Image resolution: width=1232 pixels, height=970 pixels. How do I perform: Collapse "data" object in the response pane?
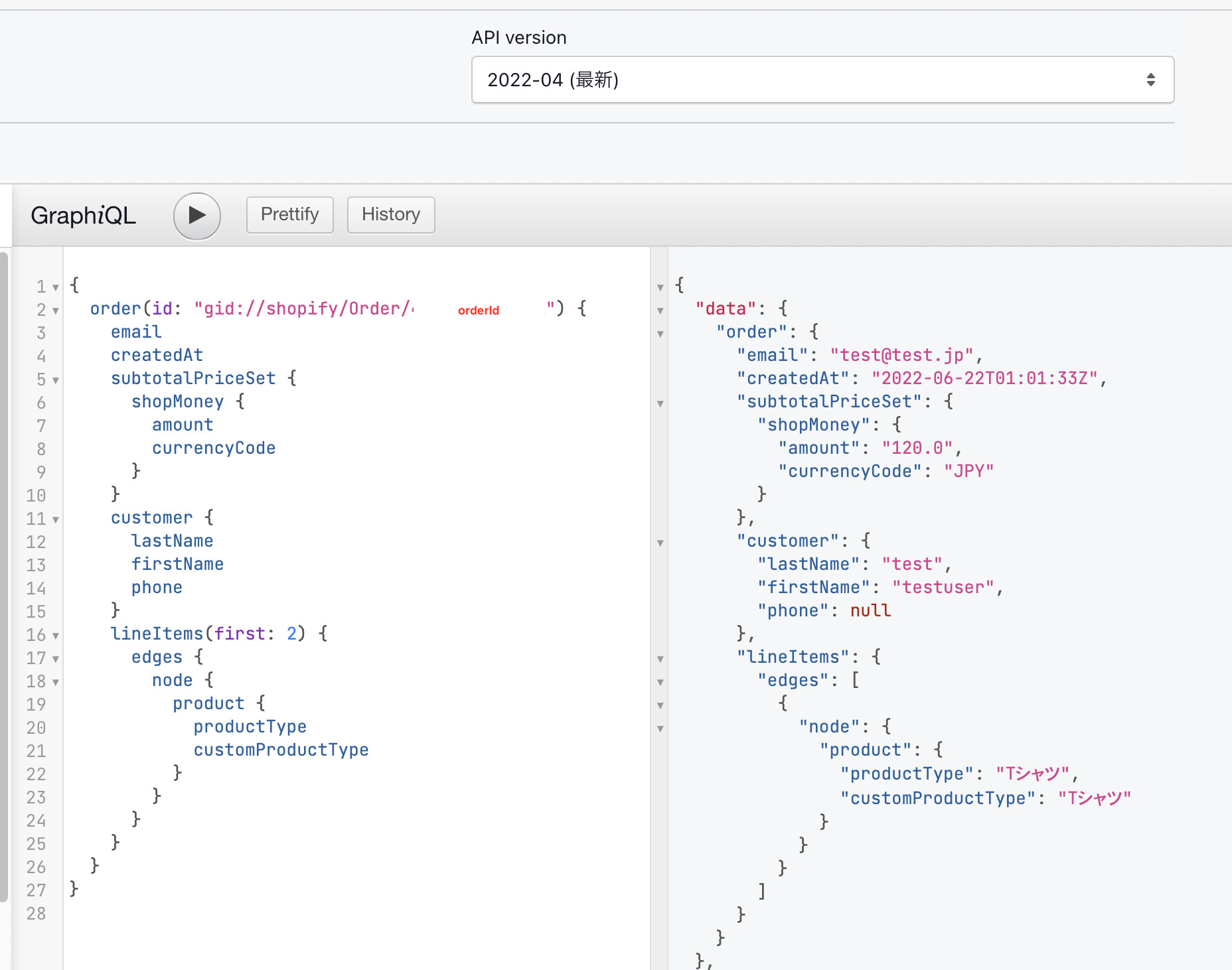coord(660,311)
